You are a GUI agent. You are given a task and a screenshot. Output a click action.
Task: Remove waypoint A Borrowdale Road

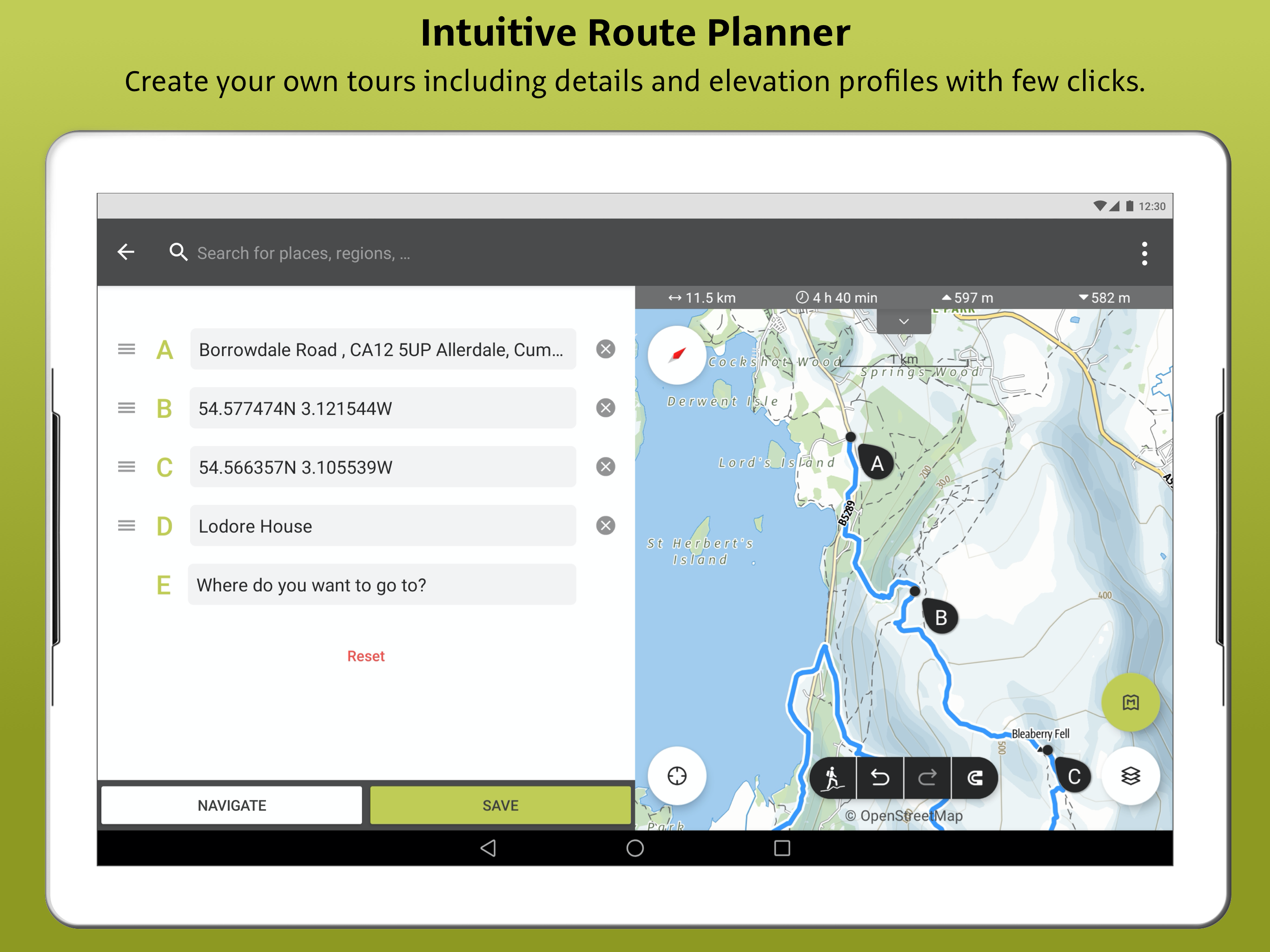[x=605, y=349]
